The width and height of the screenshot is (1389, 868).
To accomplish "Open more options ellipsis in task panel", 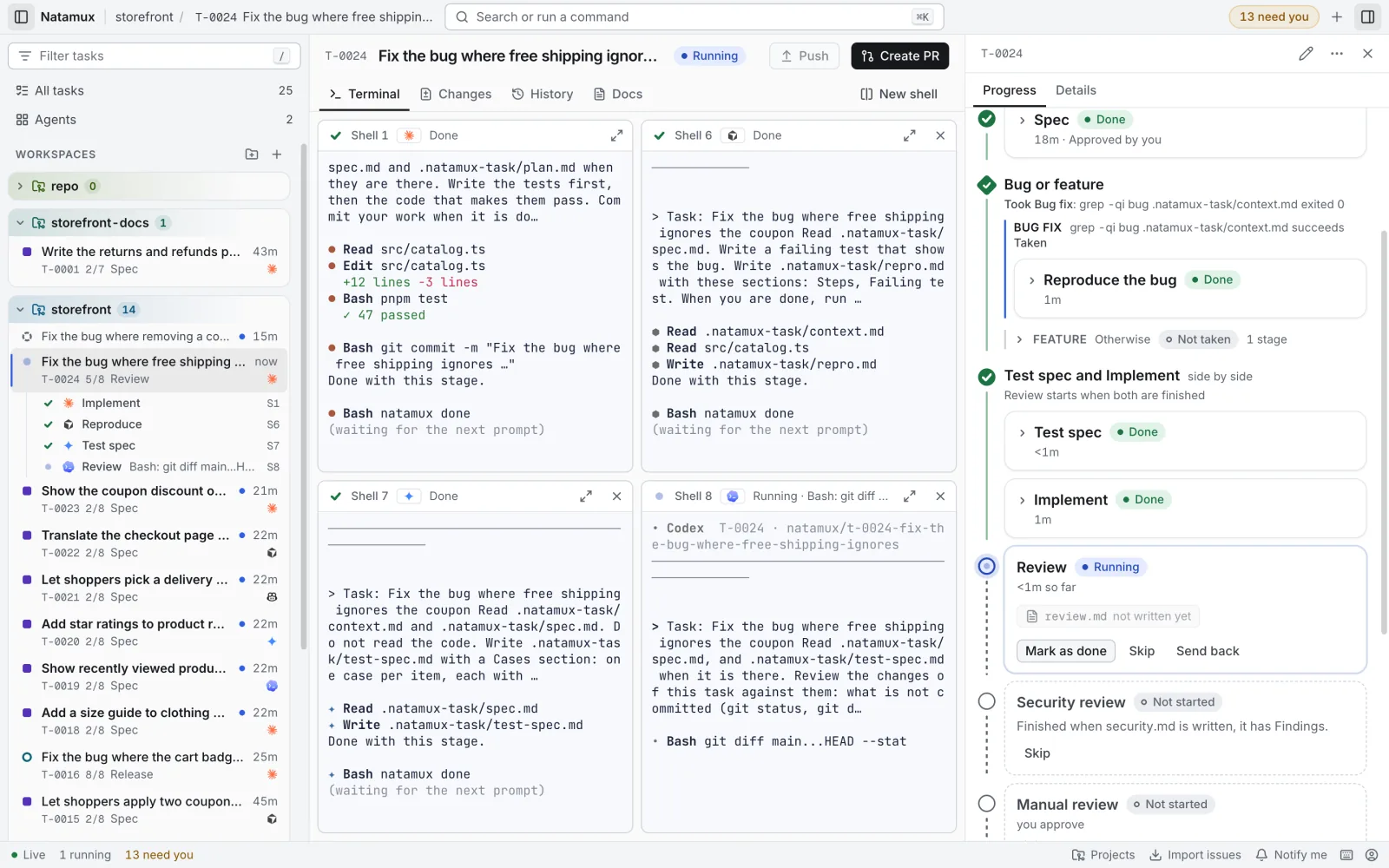I will click(1337, 54).
